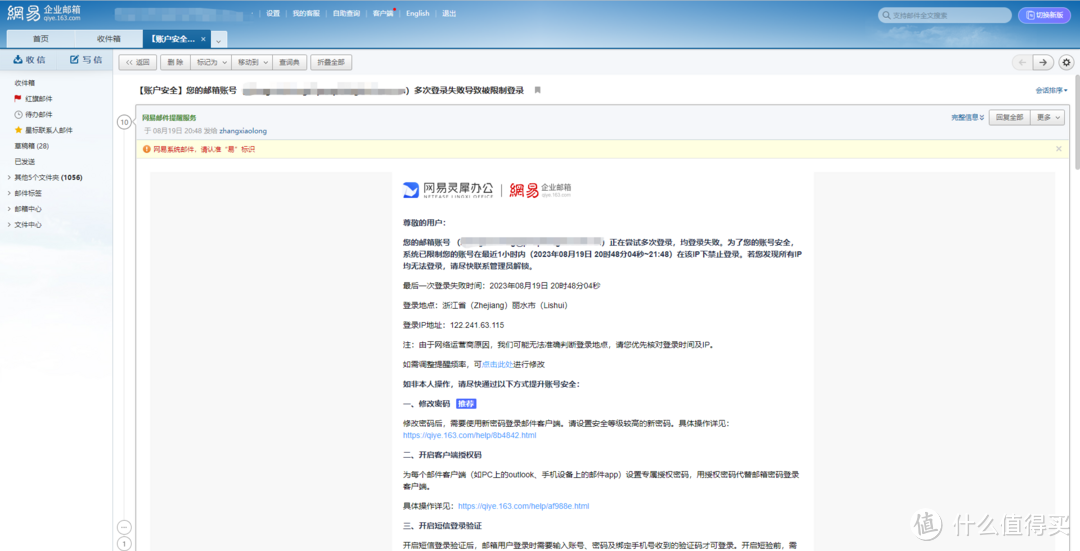Viewport: 1080px width, 551px height.
Task: Click 退出 to log out
Action: 449,13
